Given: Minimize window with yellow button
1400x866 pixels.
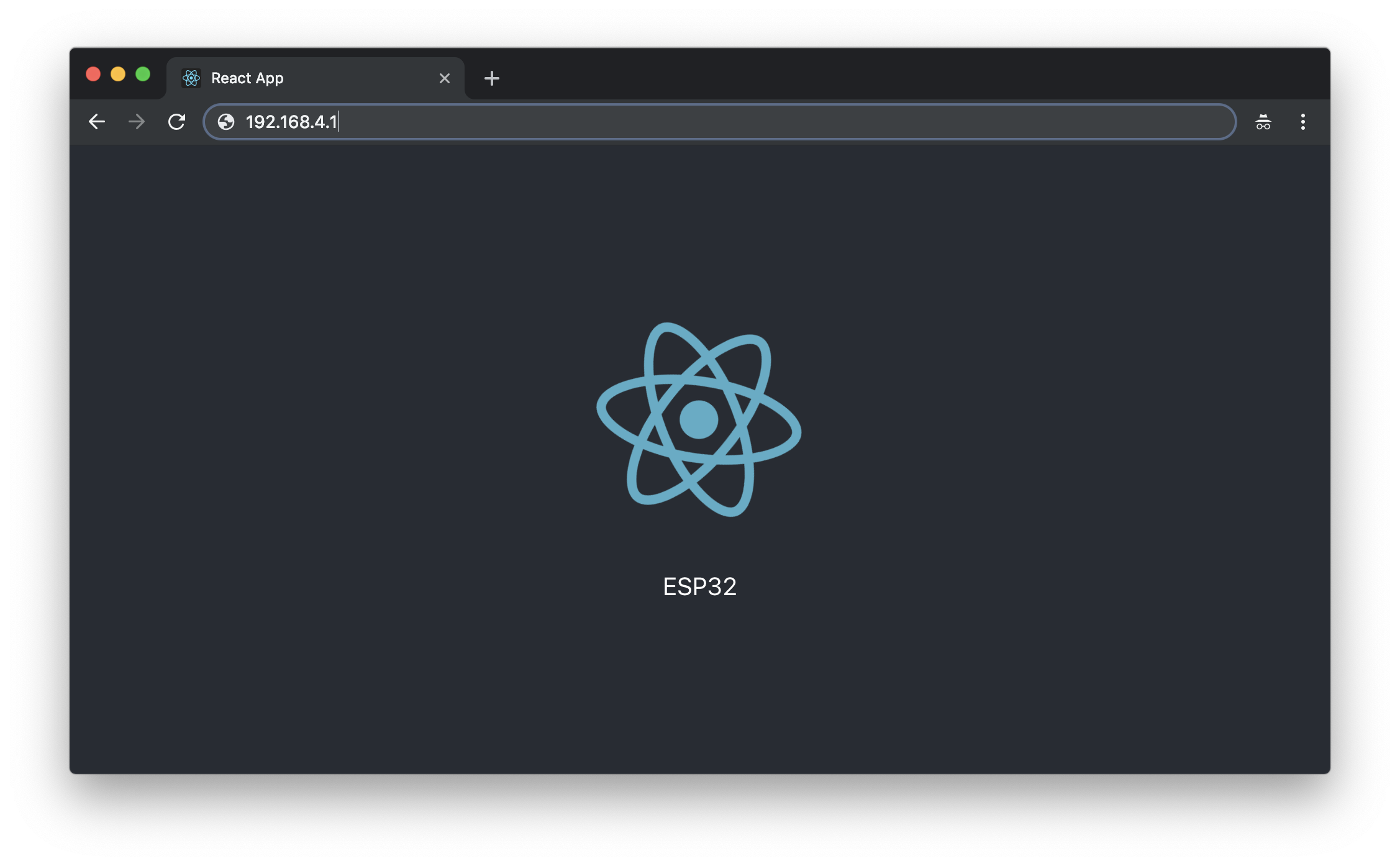Looking at the screenshot, I should tap(118, 75).
